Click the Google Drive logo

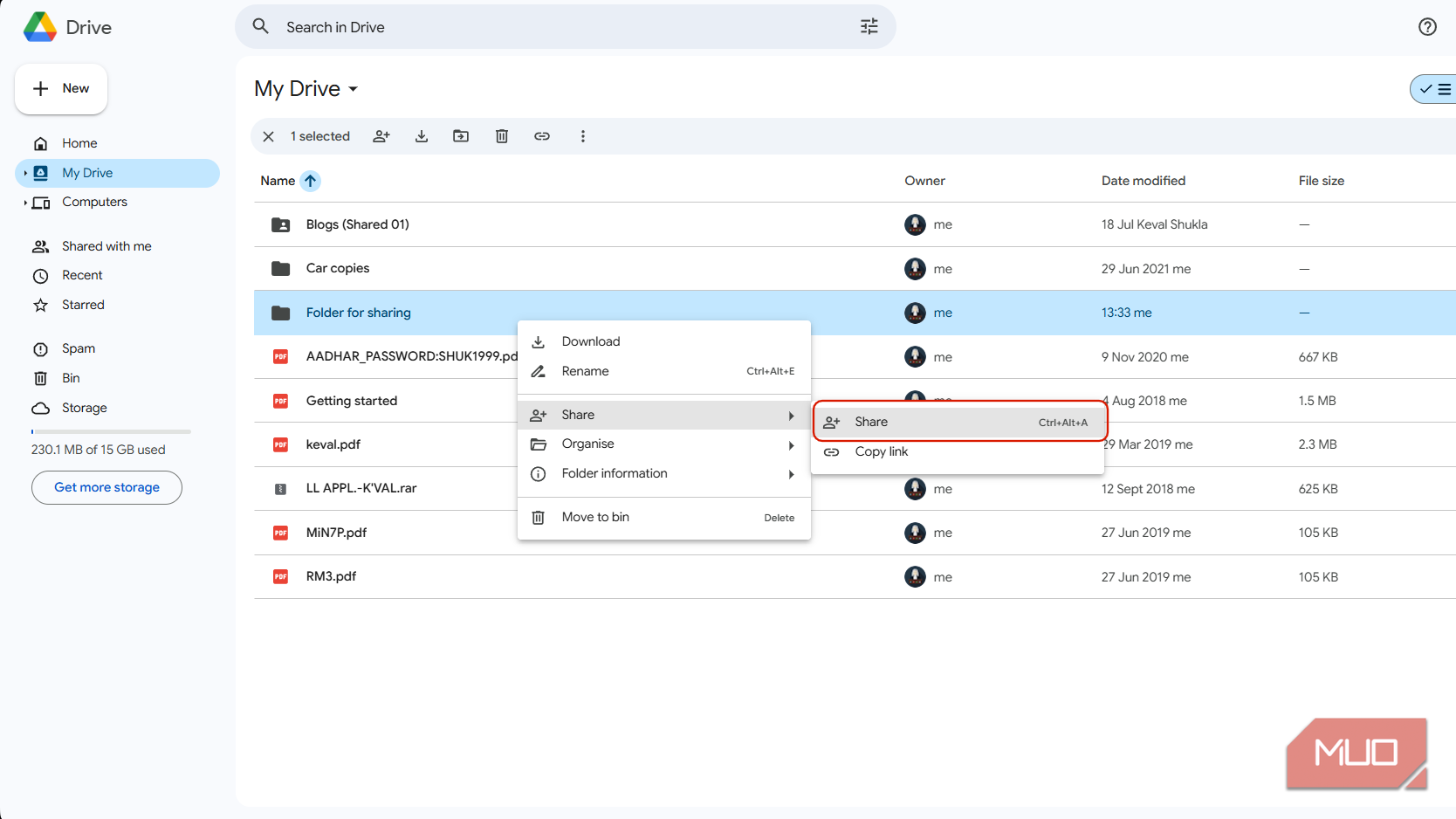pyautogui.click(x=40, y=27)
